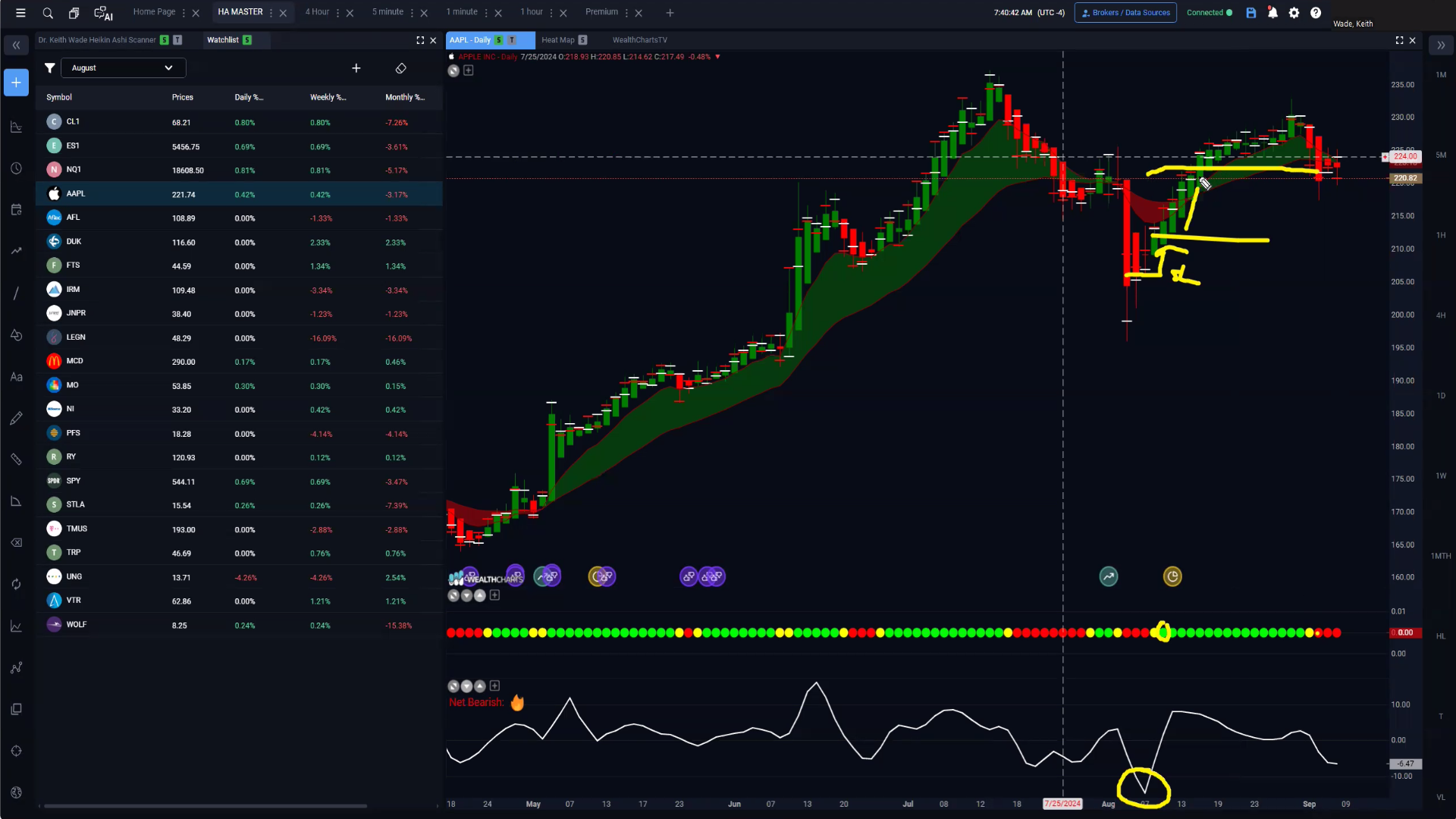Viewport: 1456px width, 819px height.
Task: Open the hamburger main menu
Action: coord(20,13)
